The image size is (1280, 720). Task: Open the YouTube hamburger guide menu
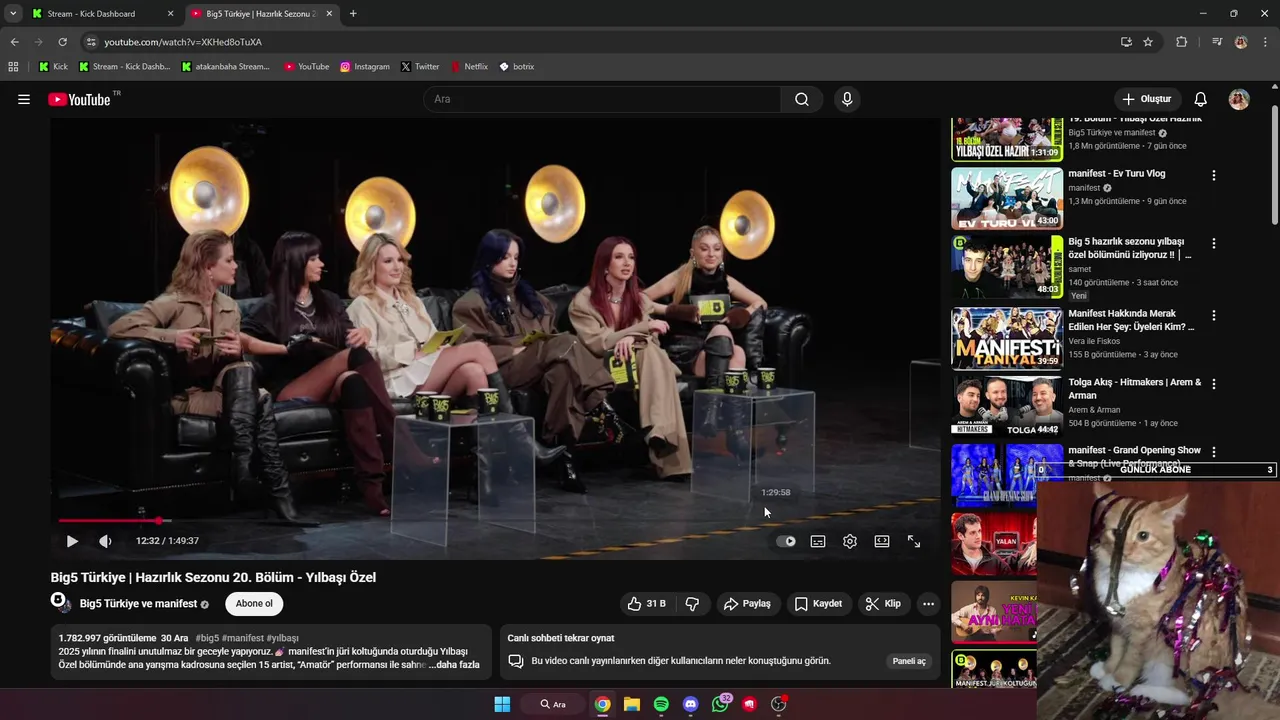tap(24, 99)
